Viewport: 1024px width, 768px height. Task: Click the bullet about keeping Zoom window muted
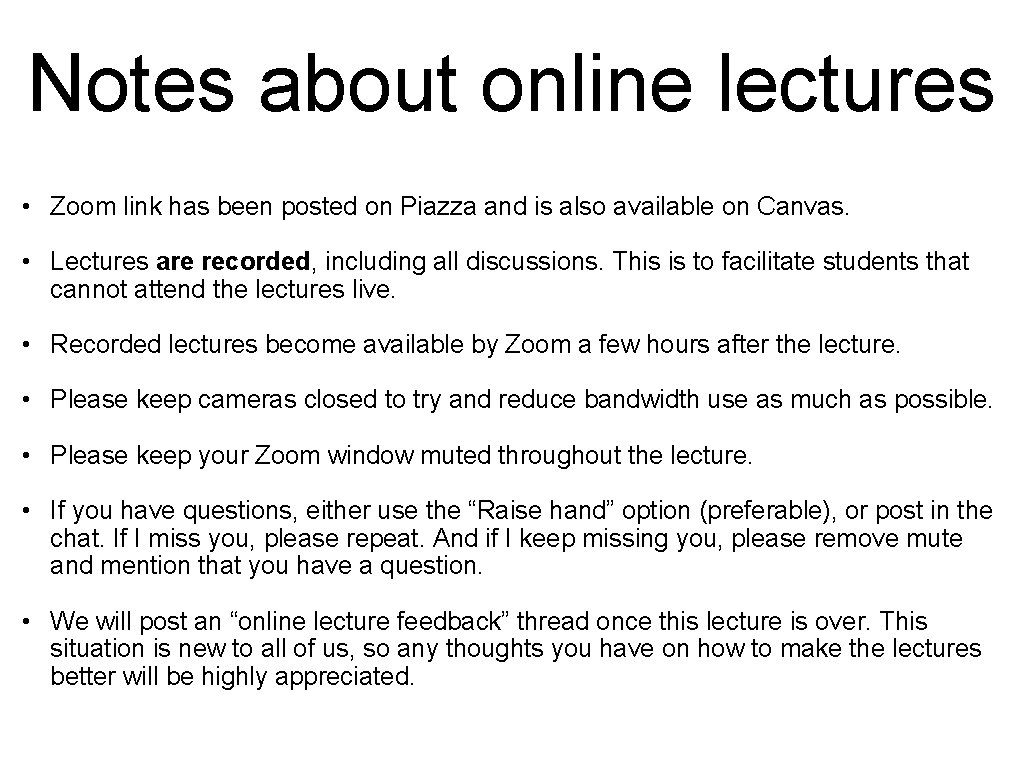coord(401,455)
